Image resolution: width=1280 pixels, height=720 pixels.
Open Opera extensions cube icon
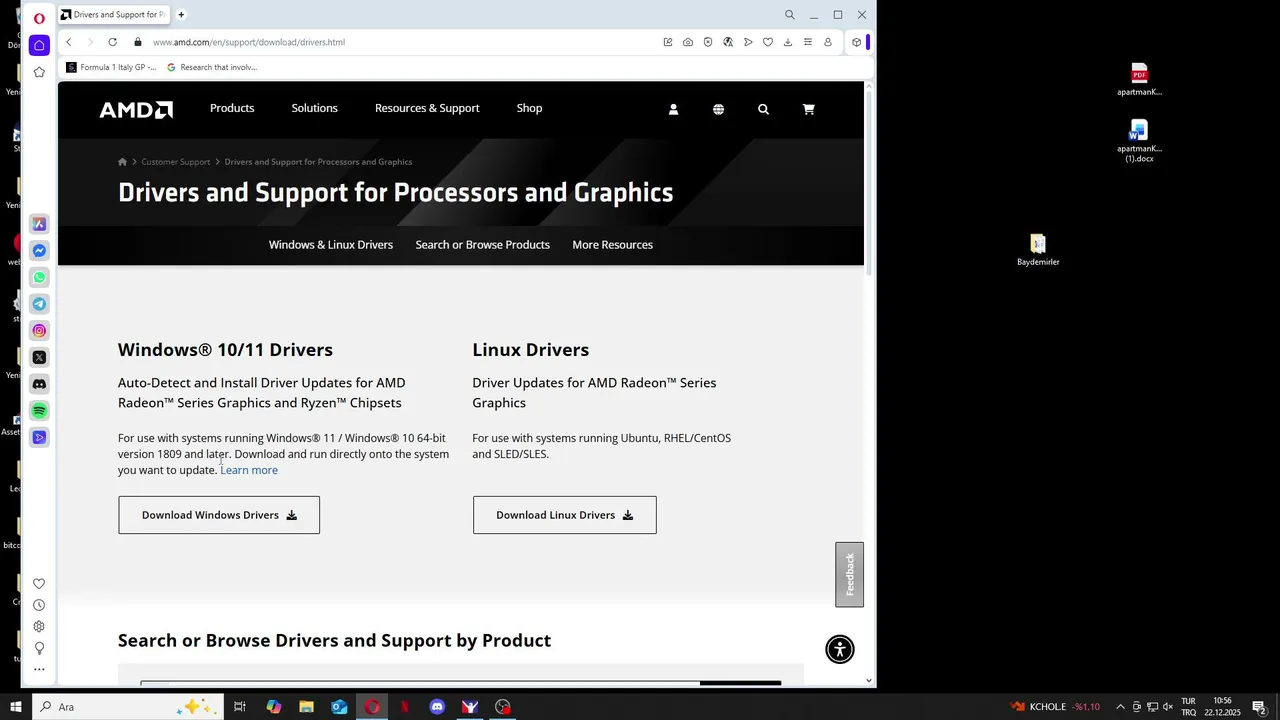(x=856, y=42)
